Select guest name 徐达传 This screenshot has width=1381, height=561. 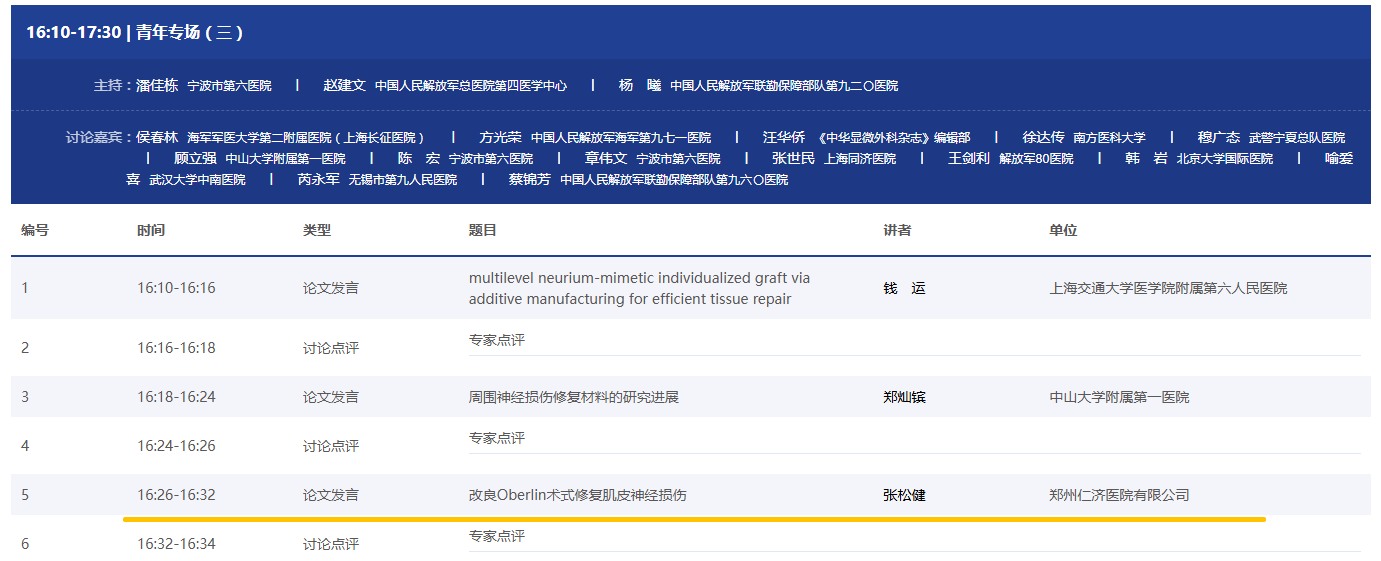coord(1044,137)
